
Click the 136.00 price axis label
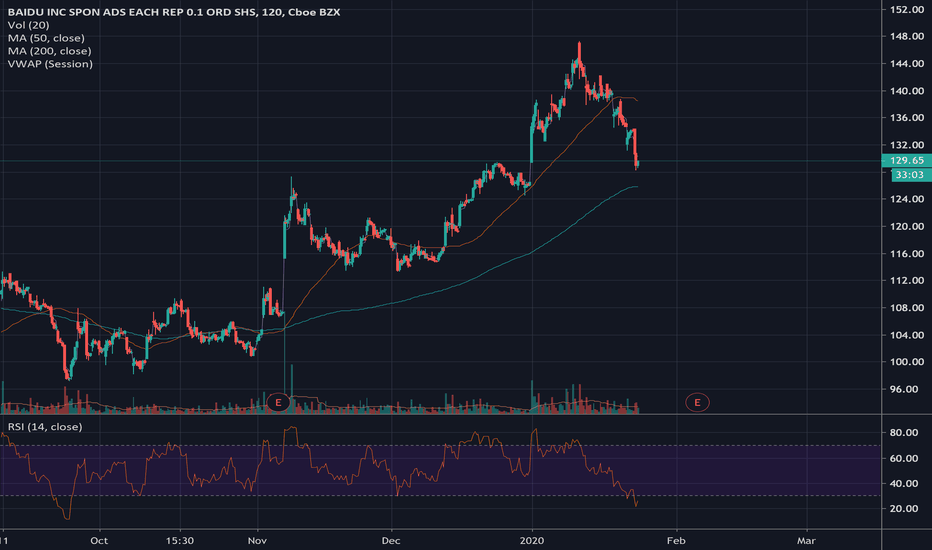(x=906, y=118)
